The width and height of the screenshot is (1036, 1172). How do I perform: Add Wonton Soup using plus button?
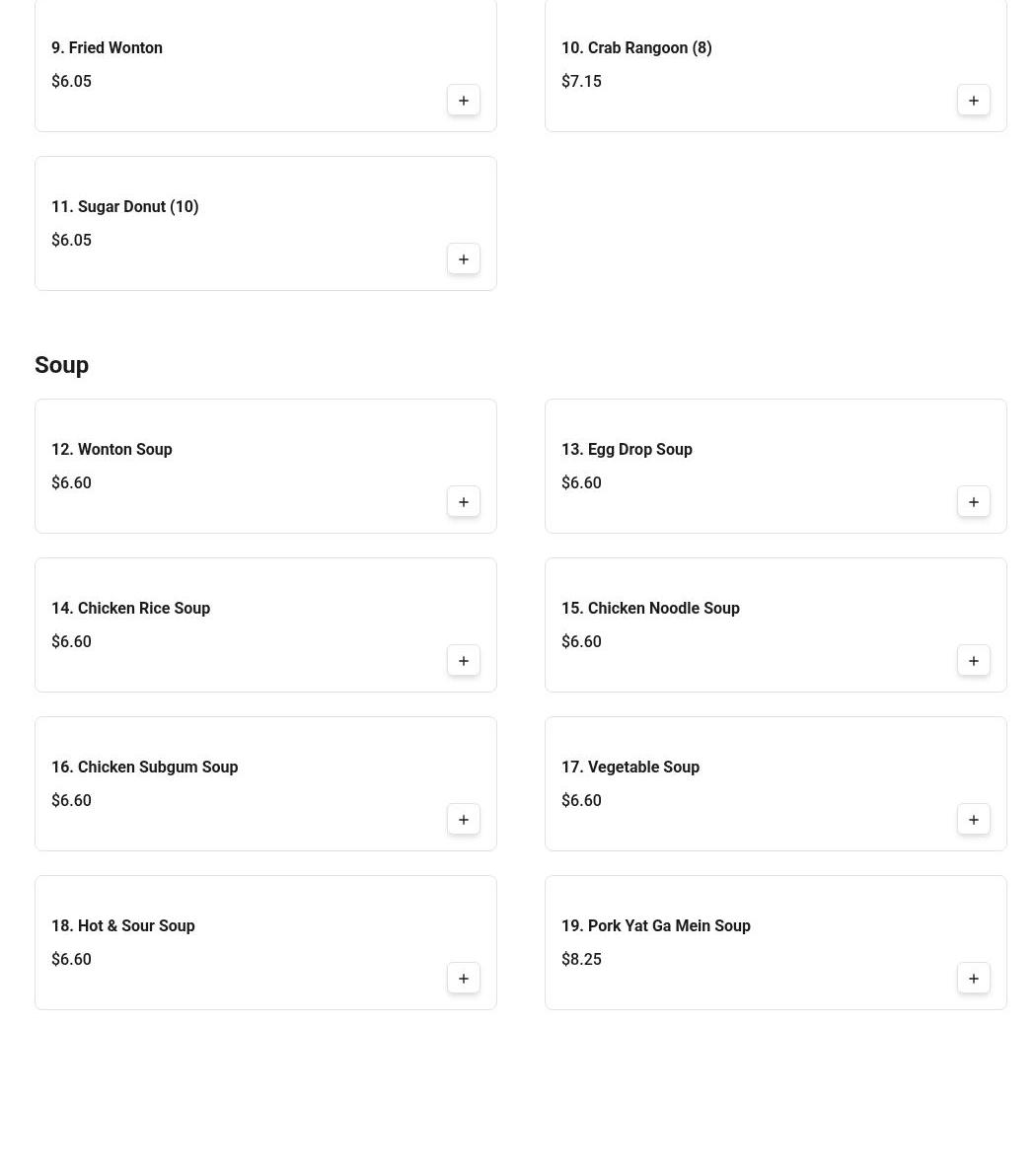(x=463, y=502)
